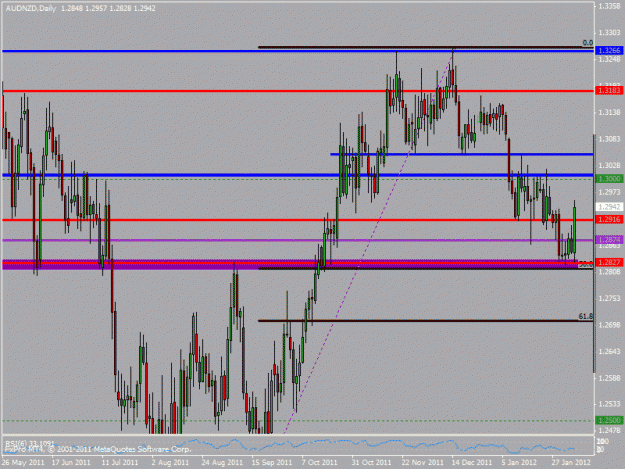Click the 1.2973 value on price axis
Screen dimensions: 625x469
[x=610, y=192]
